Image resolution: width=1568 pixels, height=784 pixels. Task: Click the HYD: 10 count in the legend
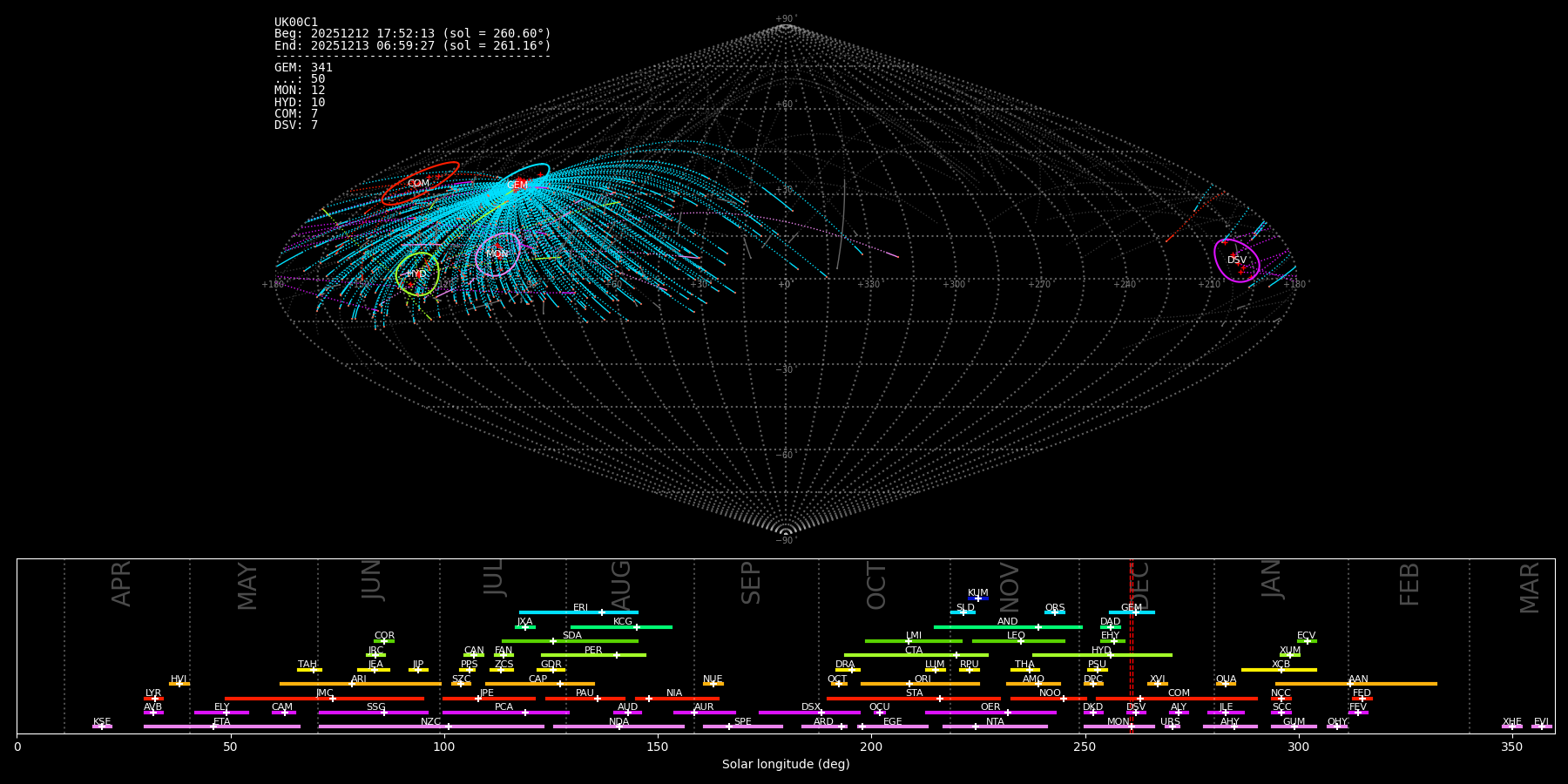(x=300, y=103)
